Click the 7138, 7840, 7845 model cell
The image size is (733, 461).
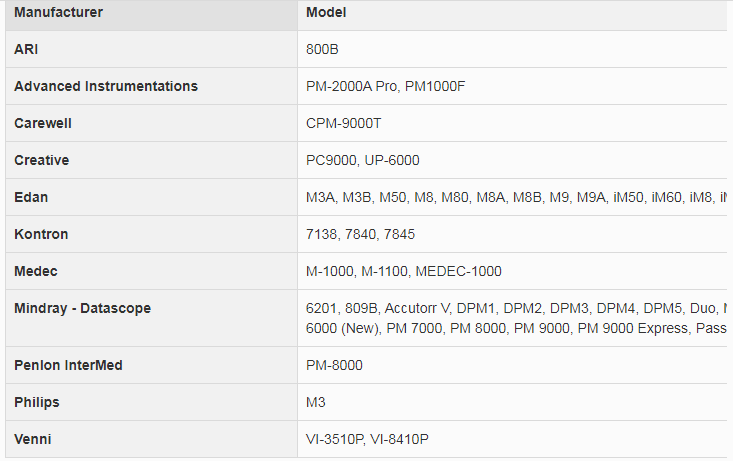pyautogui.click(x=360, y=234)
